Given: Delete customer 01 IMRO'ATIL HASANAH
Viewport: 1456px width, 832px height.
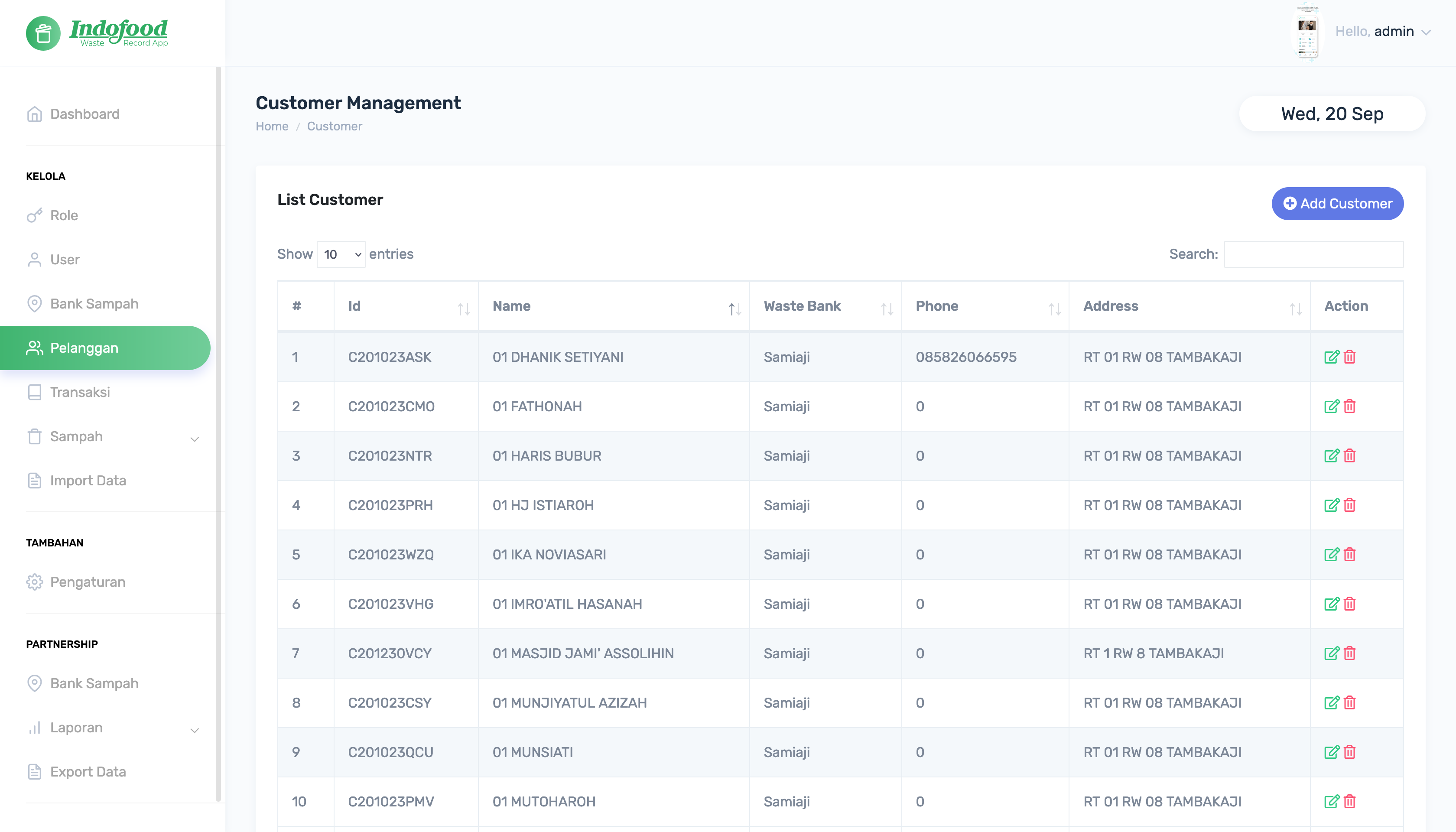Looking at the screenshot, I should click(x=1350, y=604).
